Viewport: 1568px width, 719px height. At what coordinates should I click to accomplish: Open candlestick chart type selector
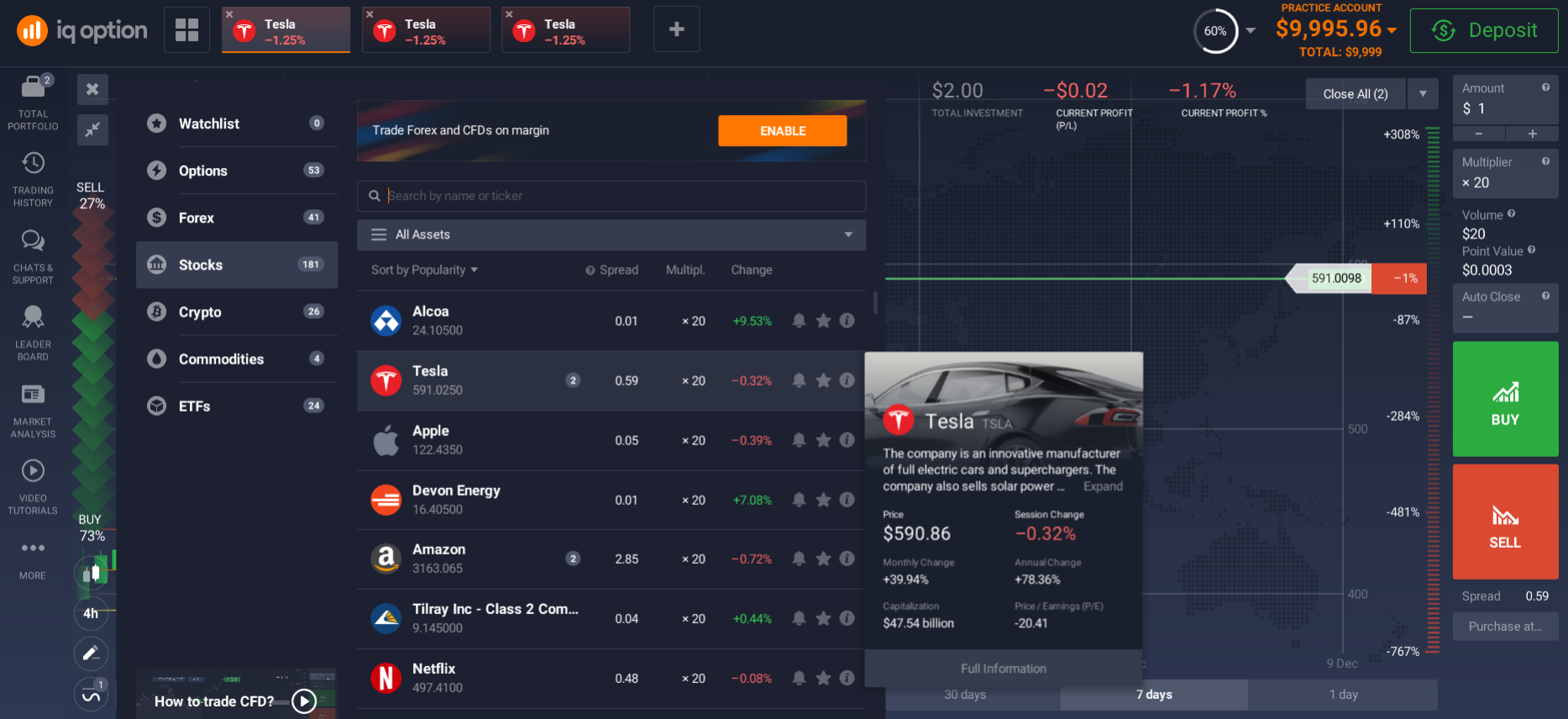pos(91,574)
